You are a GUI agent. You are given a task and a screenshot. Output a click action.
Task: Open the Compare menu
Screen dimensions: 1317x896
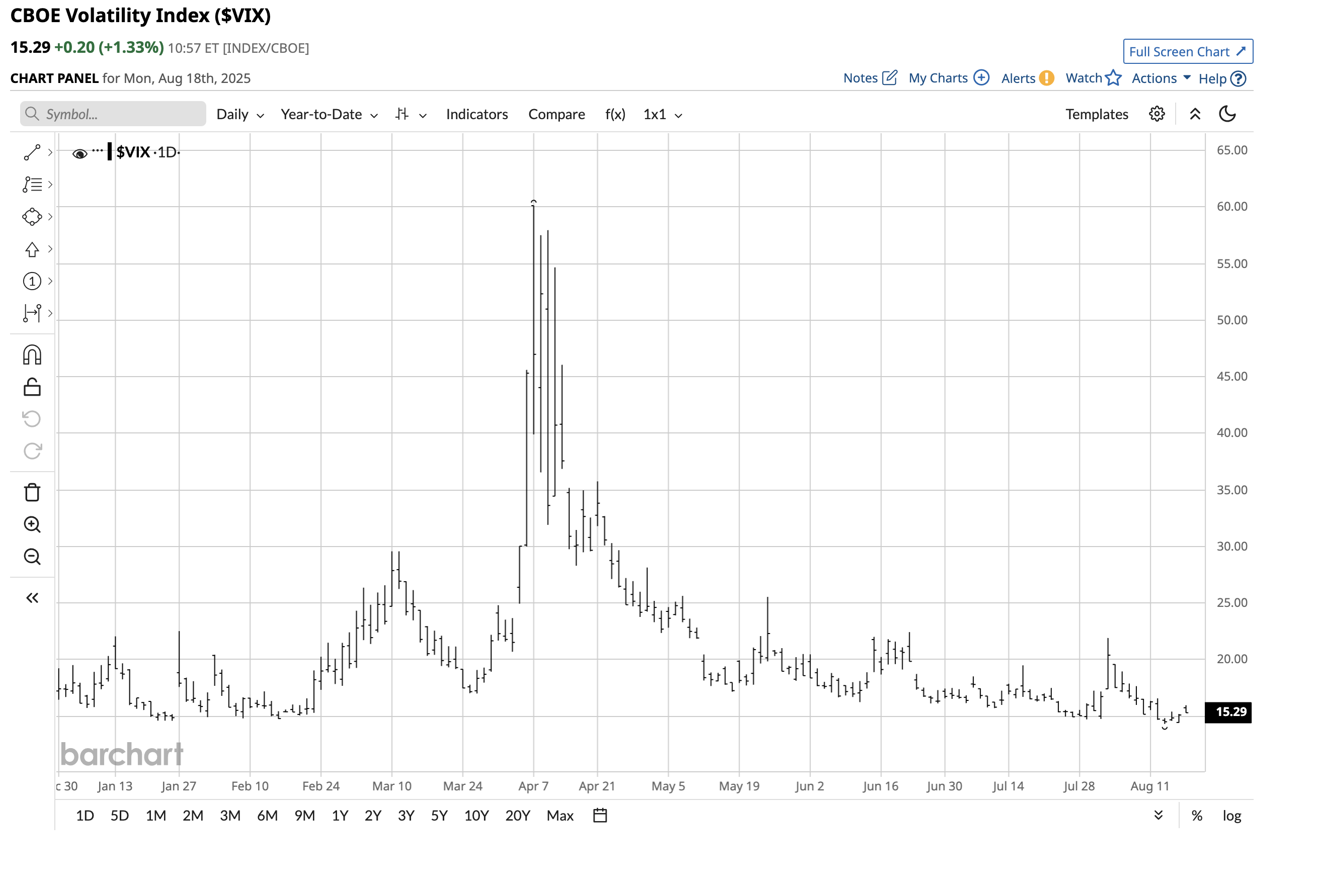[556, 115]
